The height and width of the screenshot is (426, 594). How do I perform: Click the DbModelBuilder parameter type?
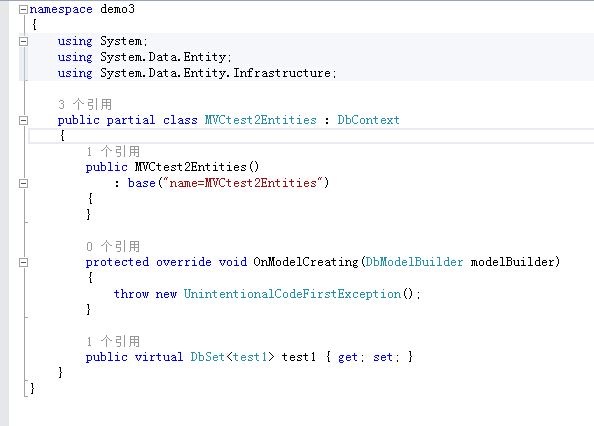[x=414, y=262]
